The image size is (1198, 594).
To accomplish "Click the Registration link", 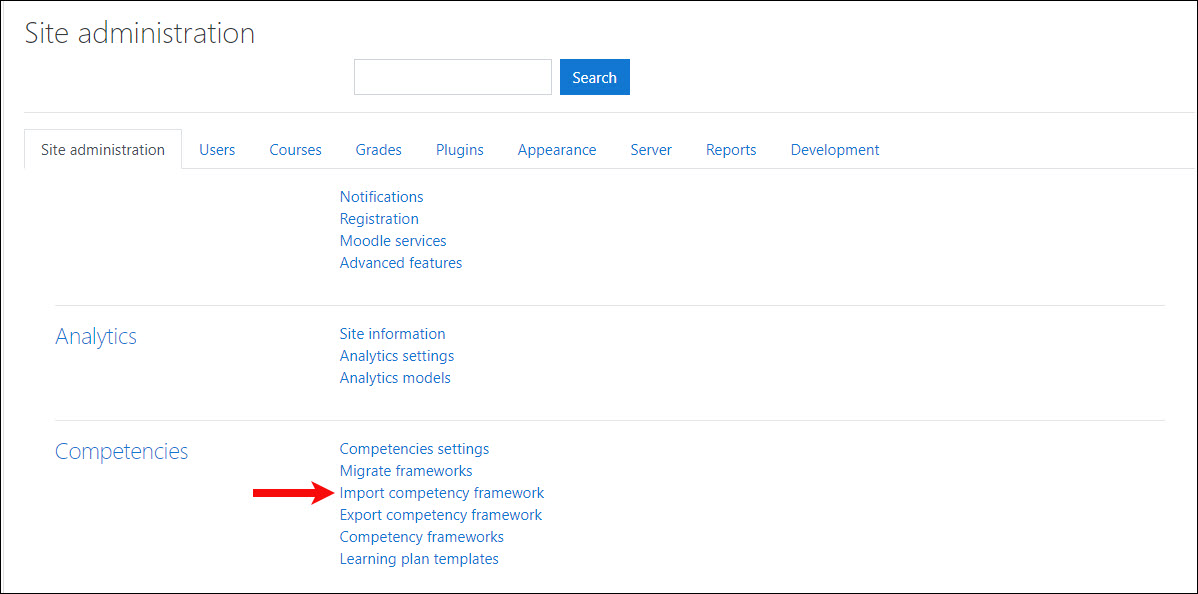I will pyautogui.click(x=379, y=219).
